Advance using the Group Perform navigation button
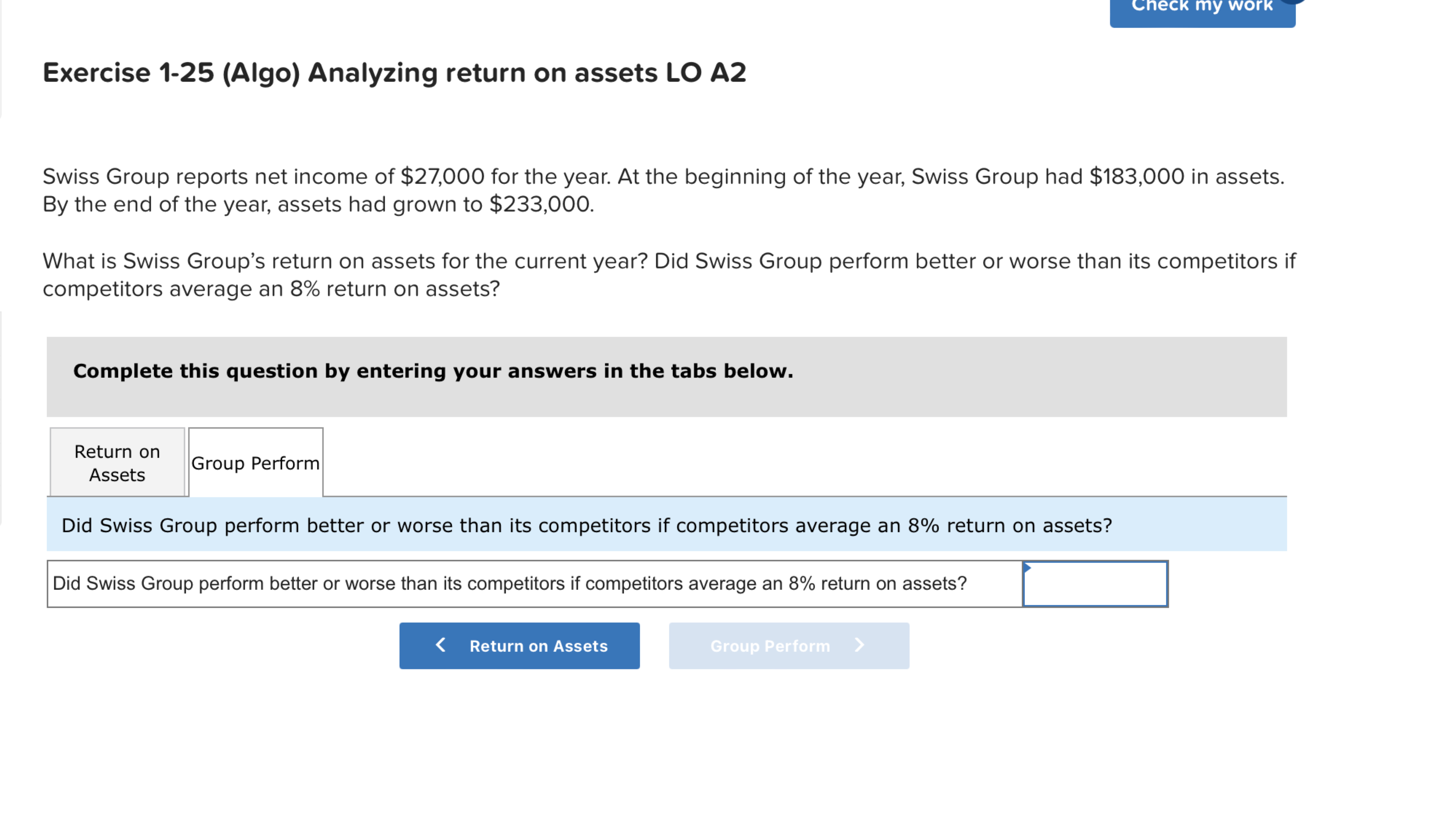 coord(788,646)
